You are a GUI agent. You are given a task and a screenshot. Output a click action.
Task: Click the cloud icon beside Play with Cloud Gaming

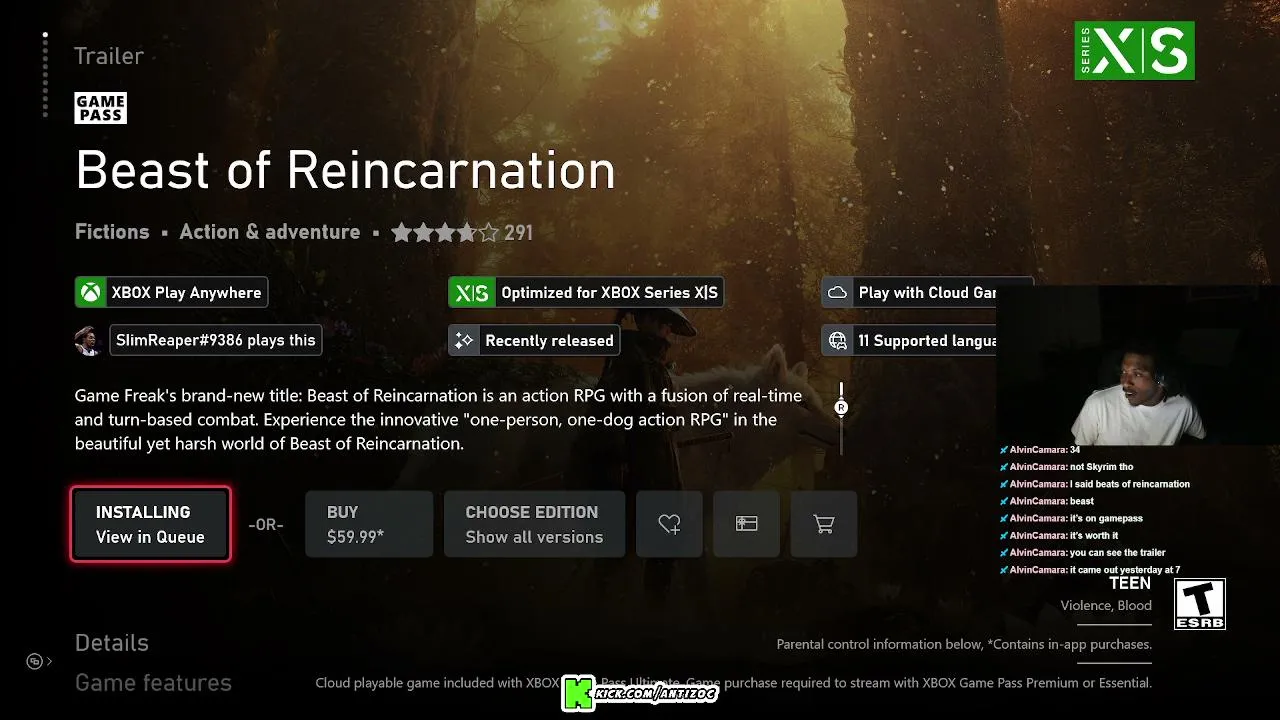click(837, 292)
